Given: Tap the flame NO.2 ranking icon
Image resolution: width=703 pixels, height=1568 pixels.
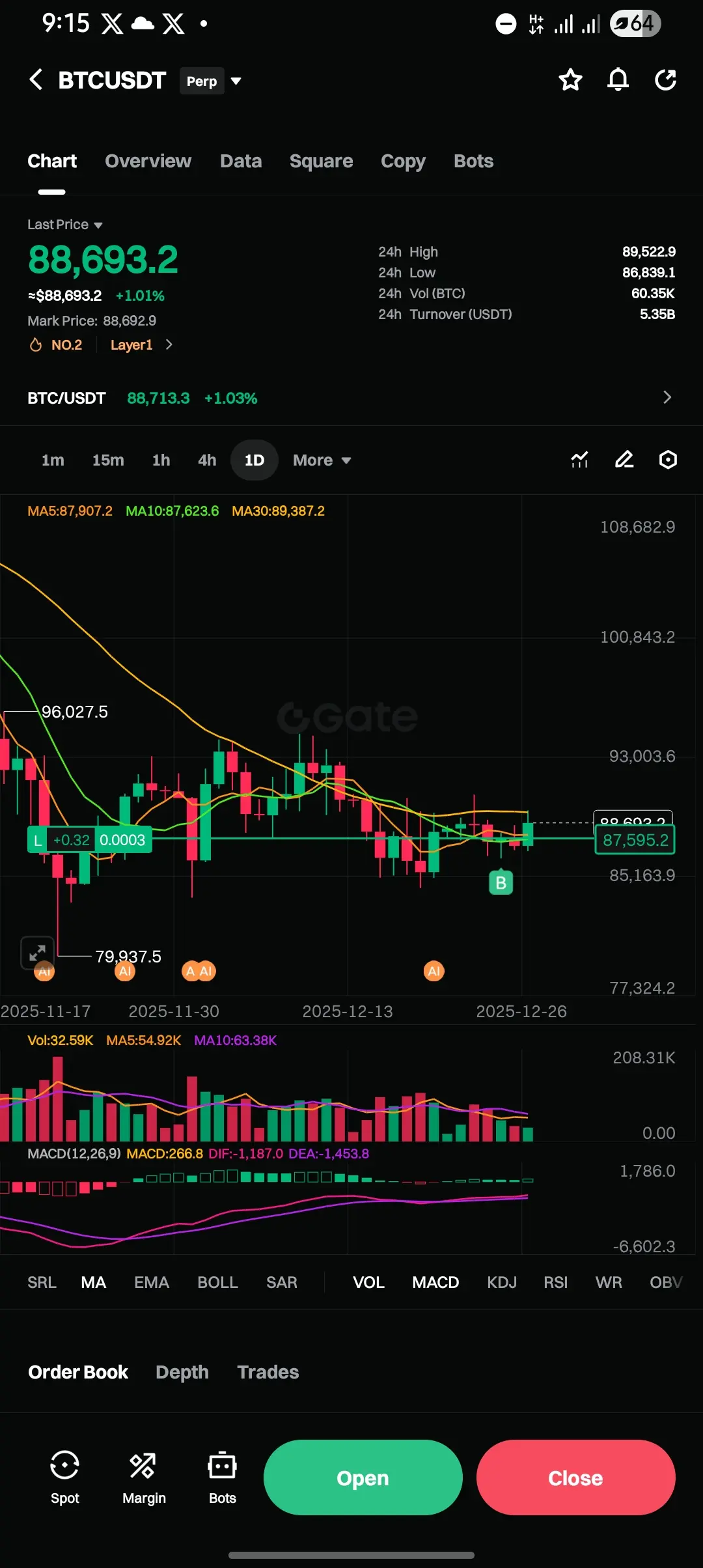Looking at the screenshot, I should pyautogui.click(x=36, y=345).
